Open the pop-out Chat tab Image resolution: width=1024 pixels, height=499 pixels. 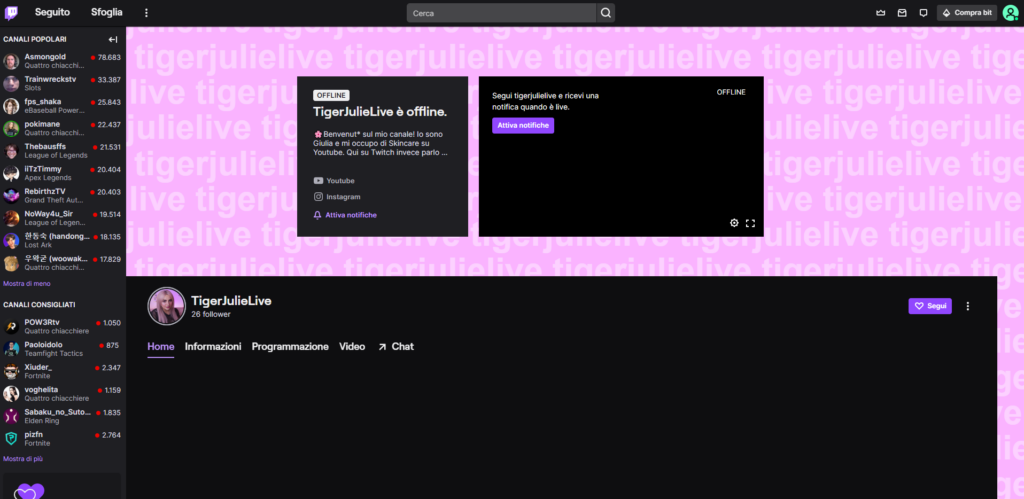pyautogui.click(x=396, y=347)
